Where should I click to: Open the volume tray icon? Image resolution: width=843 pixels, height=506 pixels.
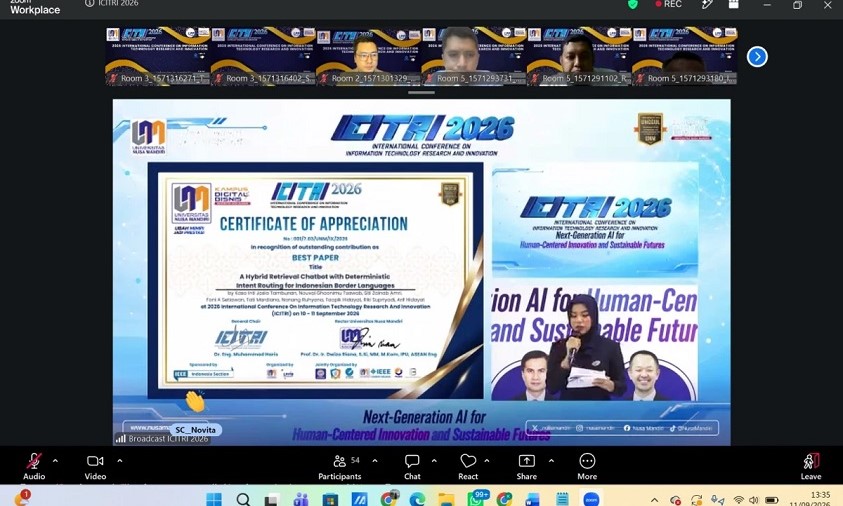point(754,500)
